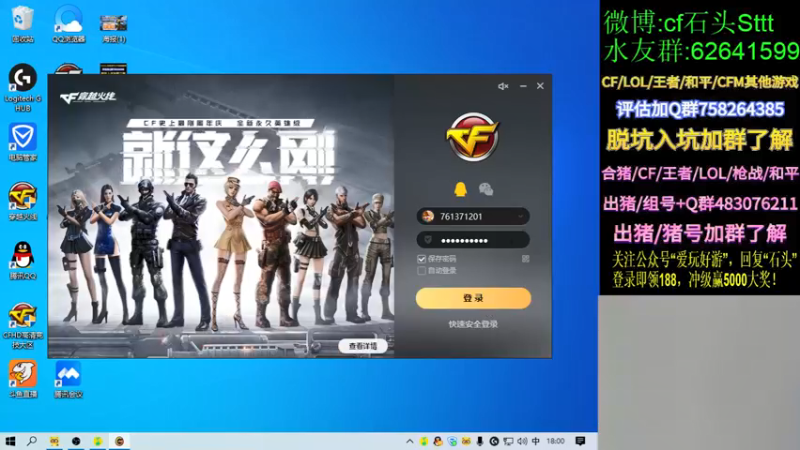Image resolution: width=800 pixels, height=450 pixels.
Task: Open the 回收站 desktop icon
Action: [22, 23]
